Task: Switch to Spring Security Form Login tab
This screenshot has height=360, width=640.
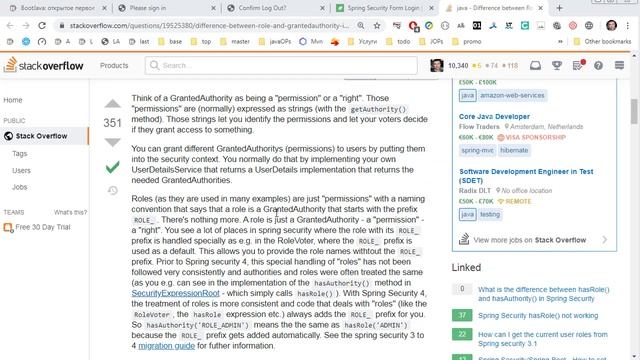Action: point(384,8)
